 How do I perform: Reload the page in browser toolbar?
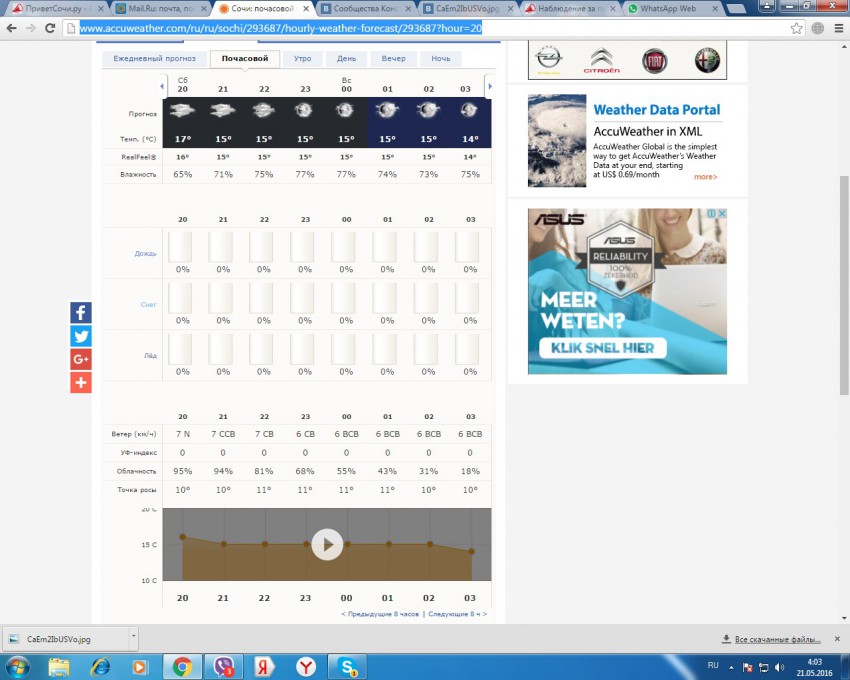49,28
